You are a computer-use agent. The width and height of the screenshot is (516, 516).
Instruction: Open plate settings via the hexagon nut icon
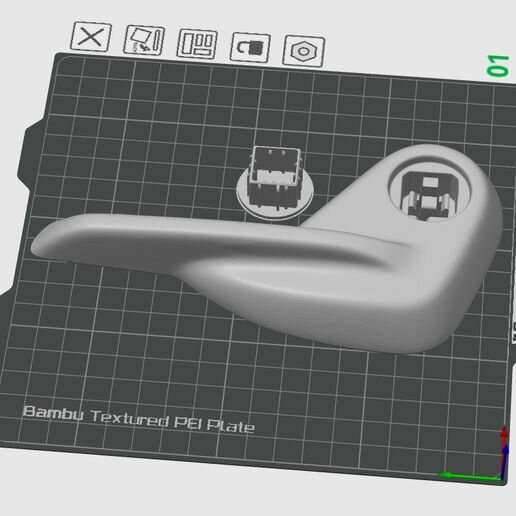coord(303,51)
